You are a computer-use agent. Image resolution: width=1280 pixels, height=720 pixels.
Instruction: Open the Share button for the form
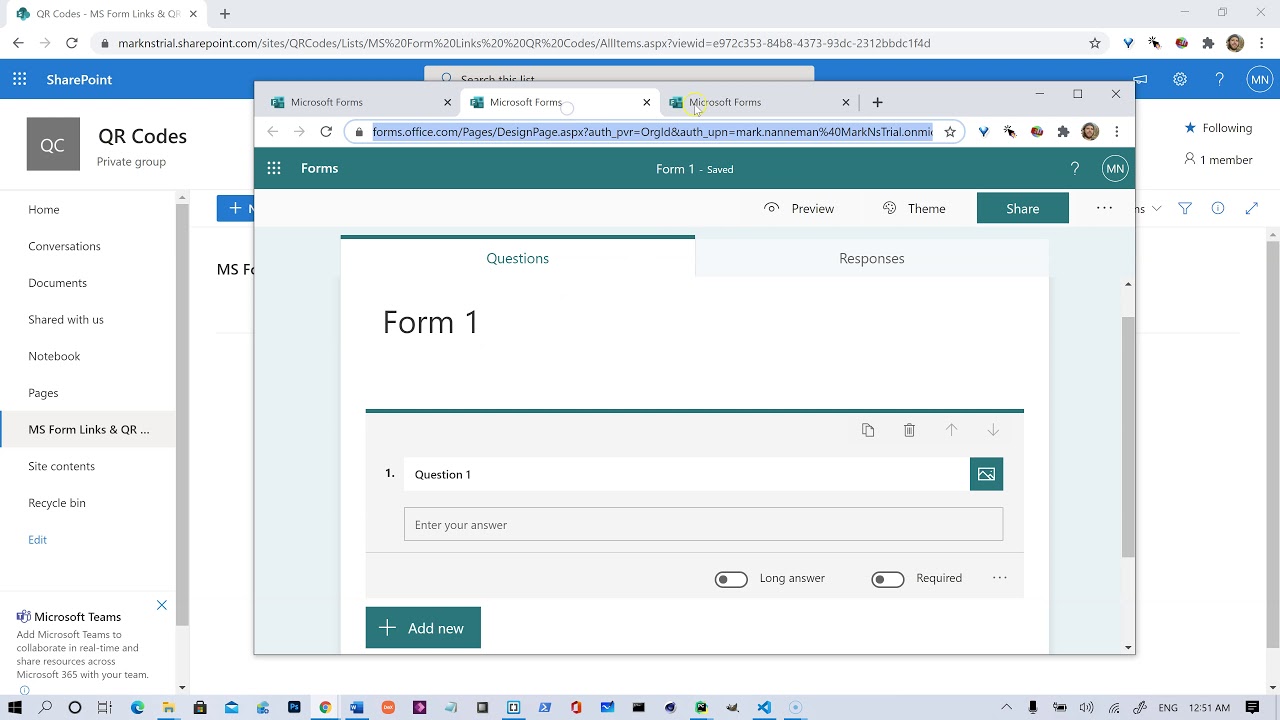pyautogui.click(x=1023, y=208)
